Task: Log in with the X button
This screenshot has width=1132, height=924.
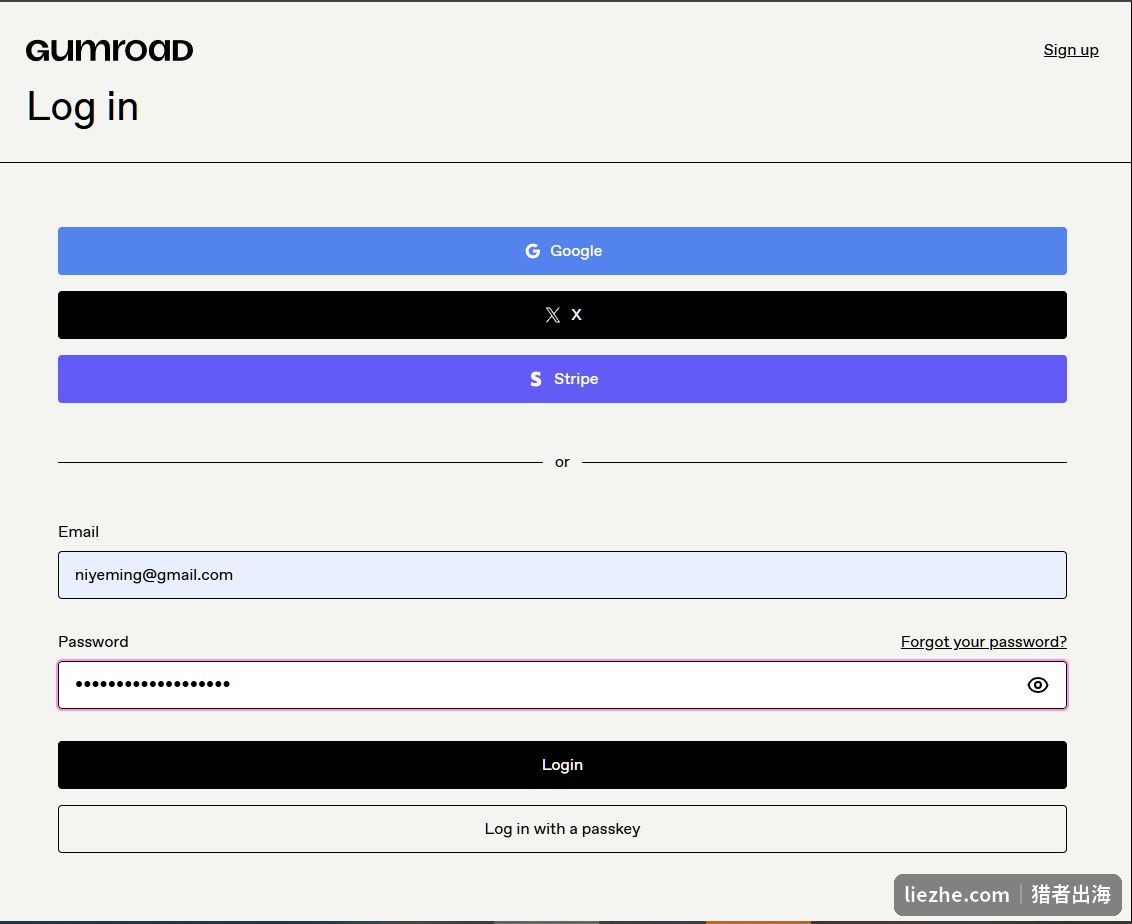Action: pyautogui.click(x=562, y=315)
